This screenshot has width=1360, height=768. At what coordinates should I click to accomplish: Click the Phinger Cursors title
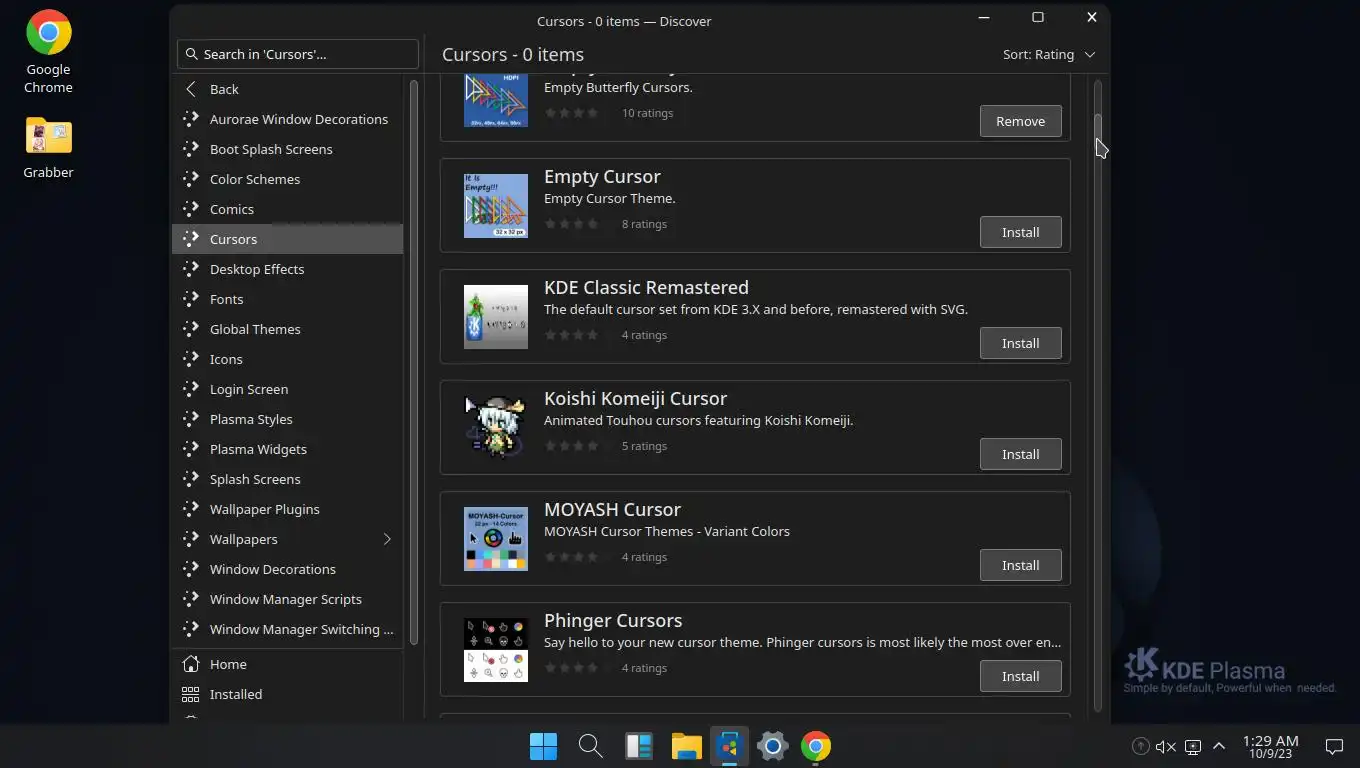coord(613,620)
